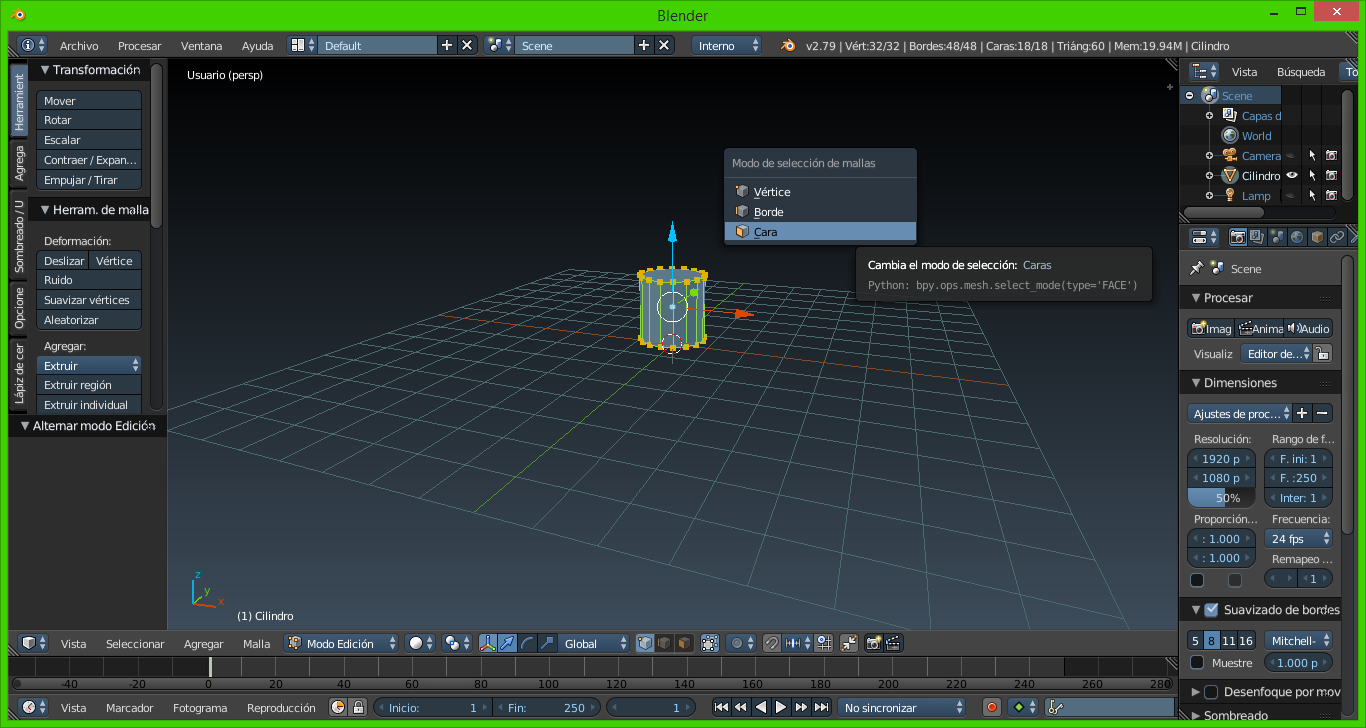Viewport: 1366px width, 728px height.
Task: Open the Render Layers properties tab icon
Action: tap(1258, 237)
